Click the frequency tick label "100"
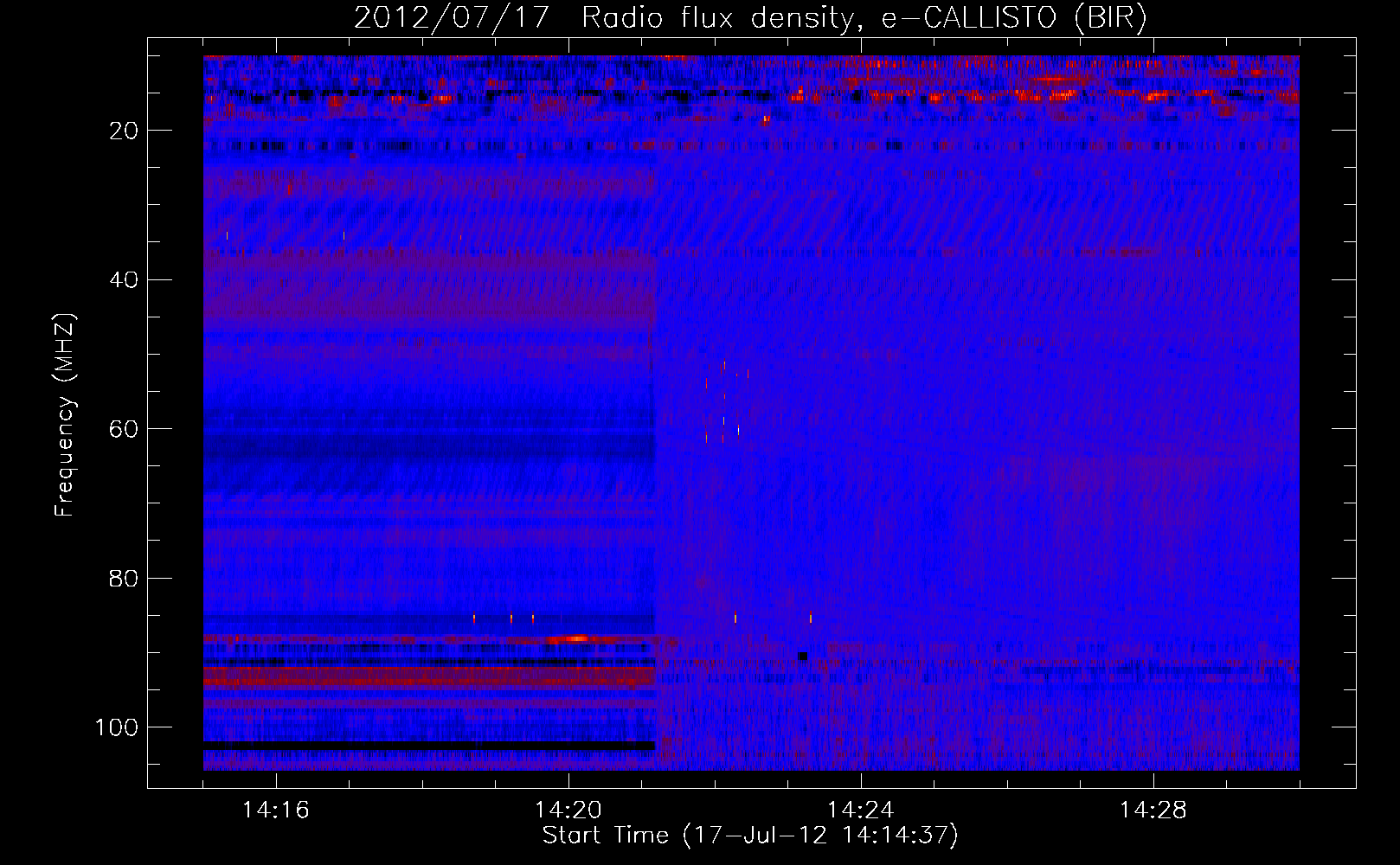The width and height of the screenshot is (1400, 865). pyautogui.click(x=117, y=727)
